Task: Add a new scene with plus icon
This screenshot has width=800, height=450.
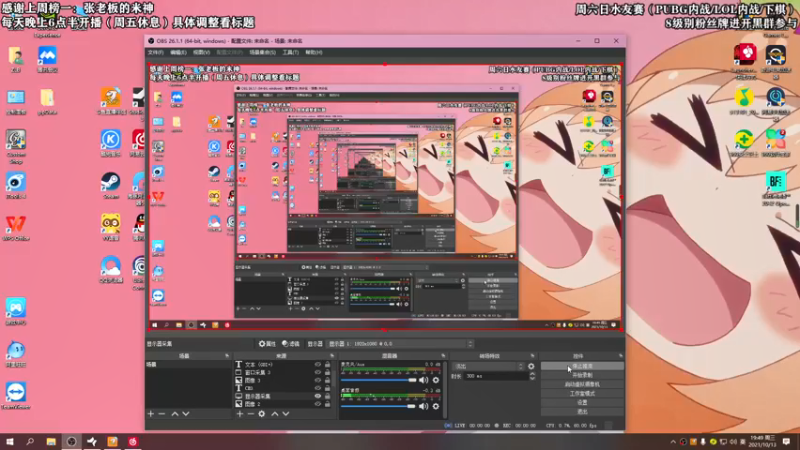Action: click(151, 414)
